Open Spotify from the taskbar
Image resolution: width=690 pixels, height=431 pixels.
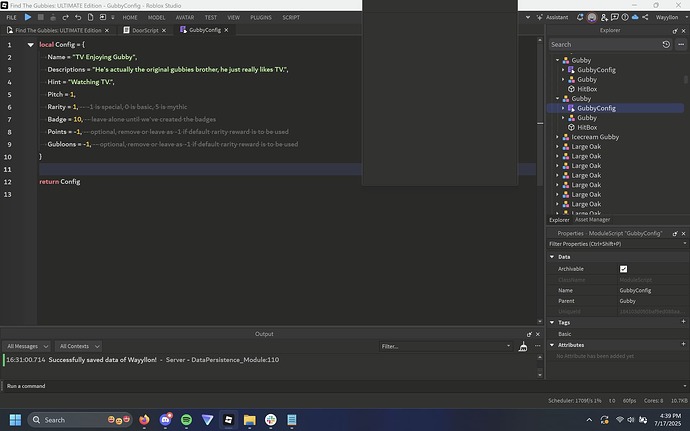(x=187, y=420)
